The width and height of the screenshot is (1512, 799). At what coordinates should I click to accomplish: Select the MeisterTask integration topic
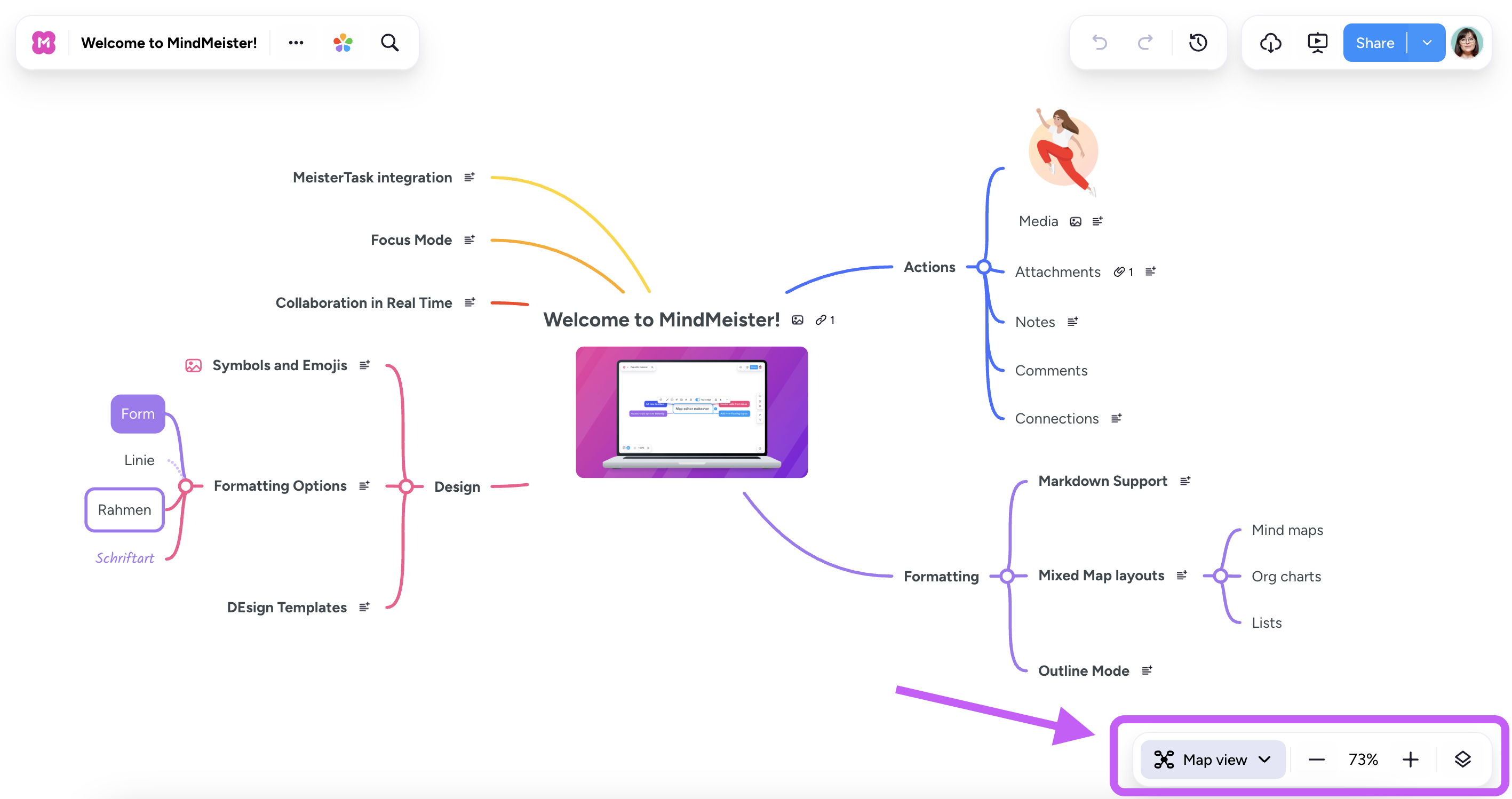[x=372, y=178]
